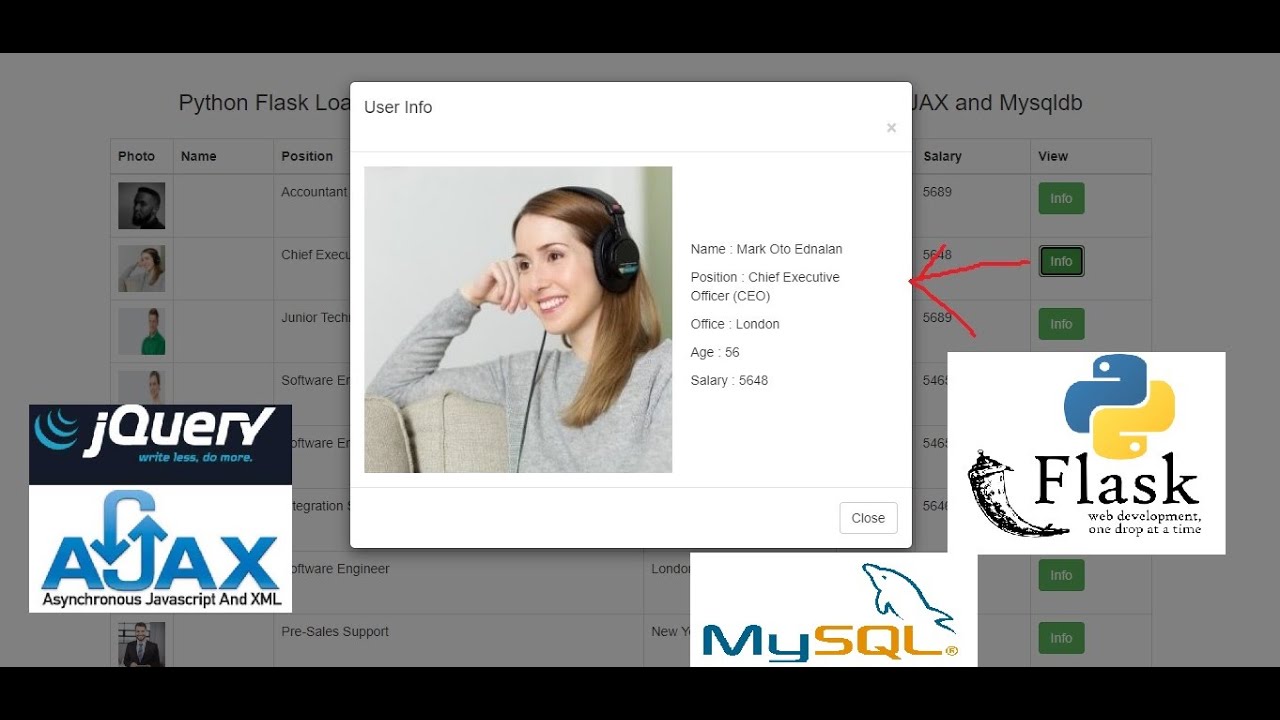1280x720 pixels.
Task: Click the 'User Info' modal title
Action: (398, 107)
